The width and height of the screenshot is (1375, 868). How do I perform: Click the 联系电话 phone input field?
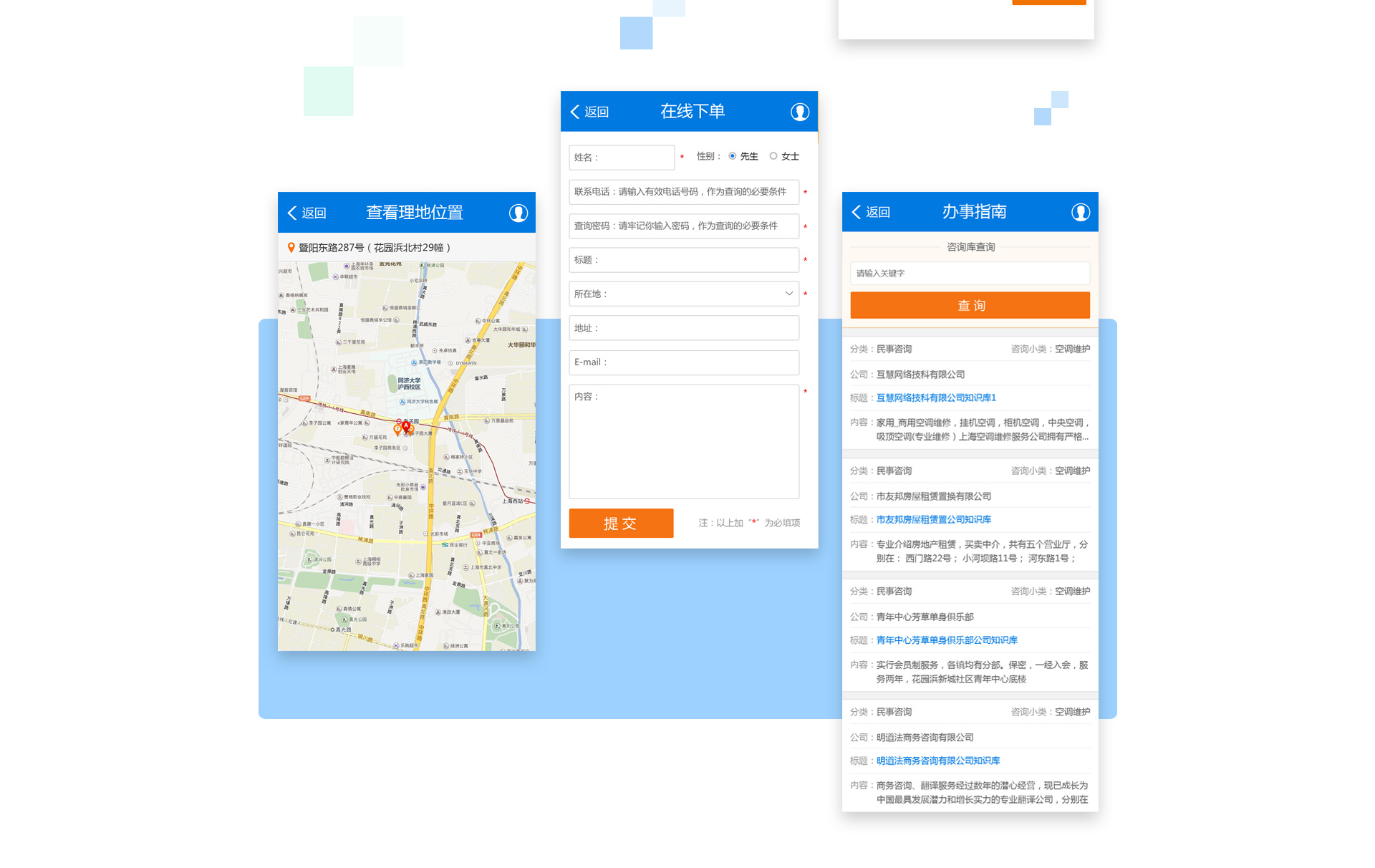[683, 192]
